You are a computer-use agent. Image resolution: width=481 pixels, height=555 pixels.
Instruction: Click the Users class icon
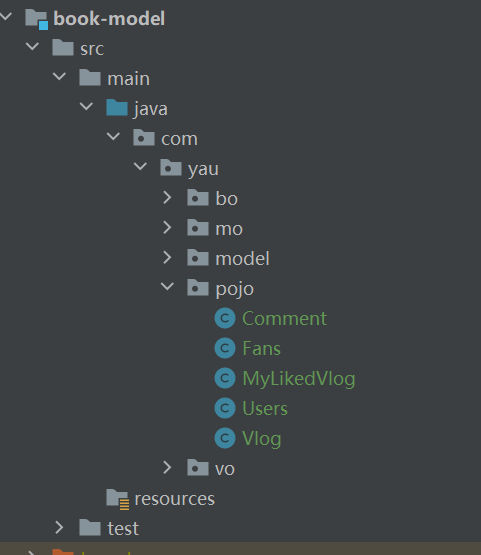(x=225, y=408)
